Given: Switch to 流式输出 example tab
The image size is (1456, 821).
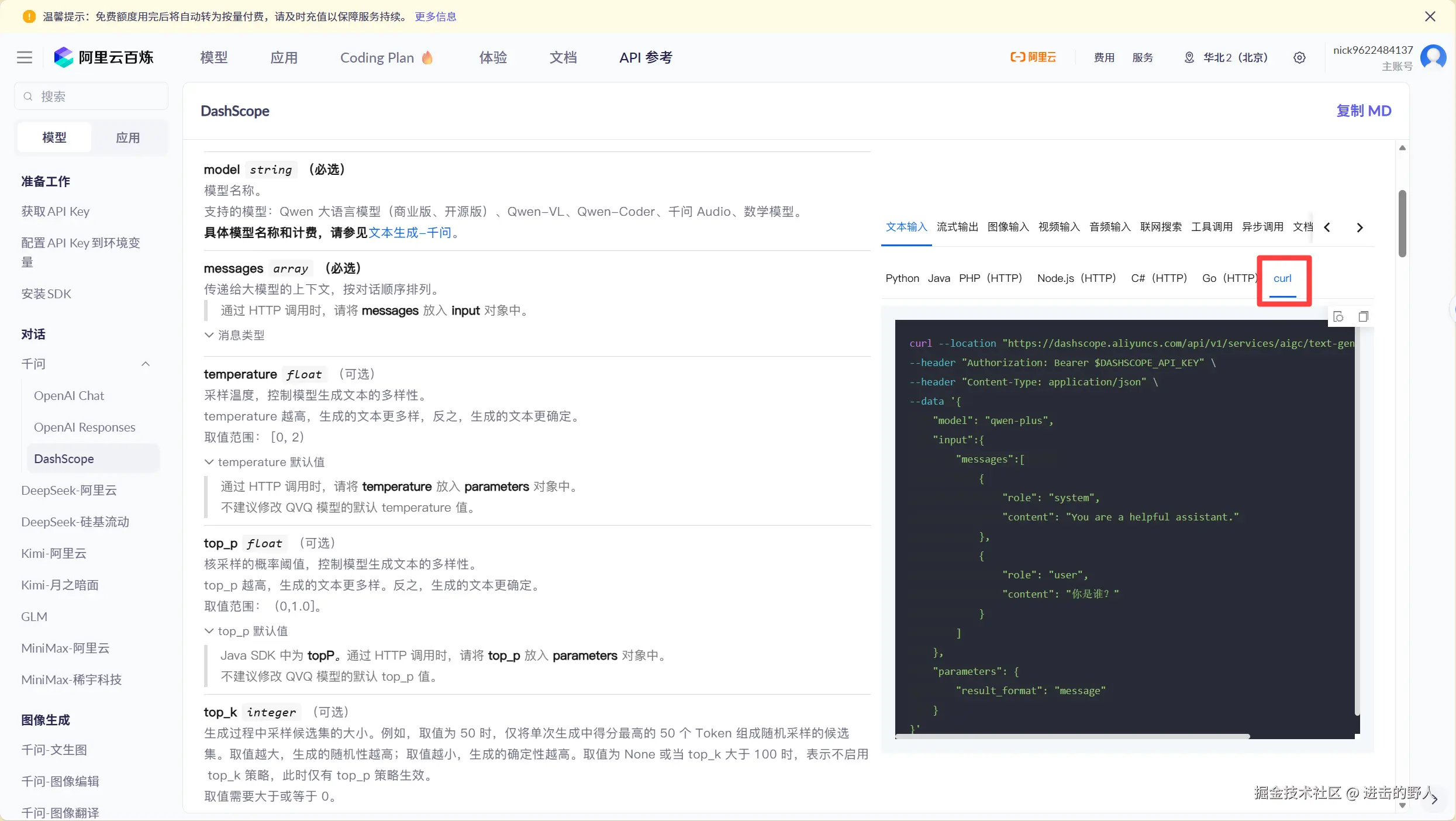Looking at the screenshot, I should 957,227.
